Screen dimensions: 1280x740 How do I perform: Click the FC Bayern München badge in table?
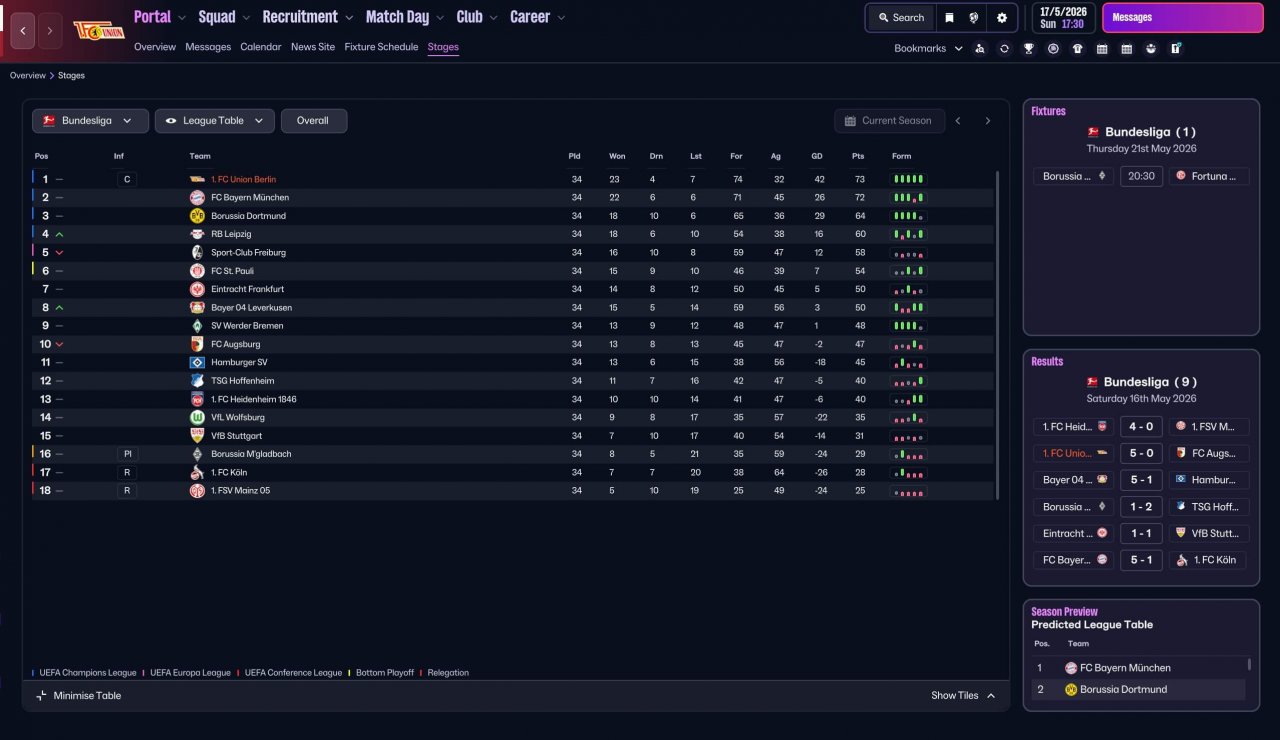pyautogui.click(x=197, y=198)
